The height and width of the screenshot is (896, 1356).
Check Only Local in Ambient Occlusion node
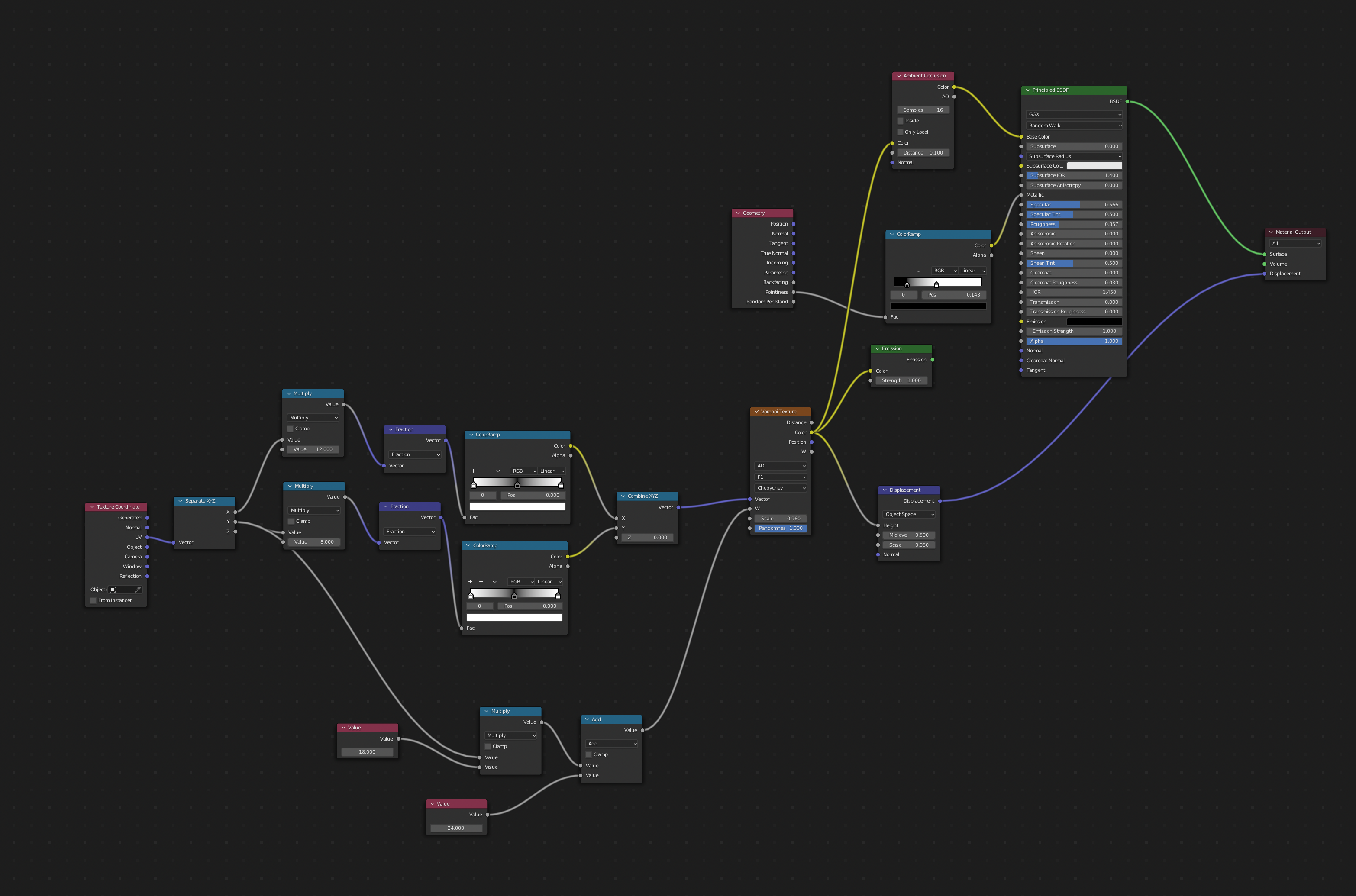[900, 132]
